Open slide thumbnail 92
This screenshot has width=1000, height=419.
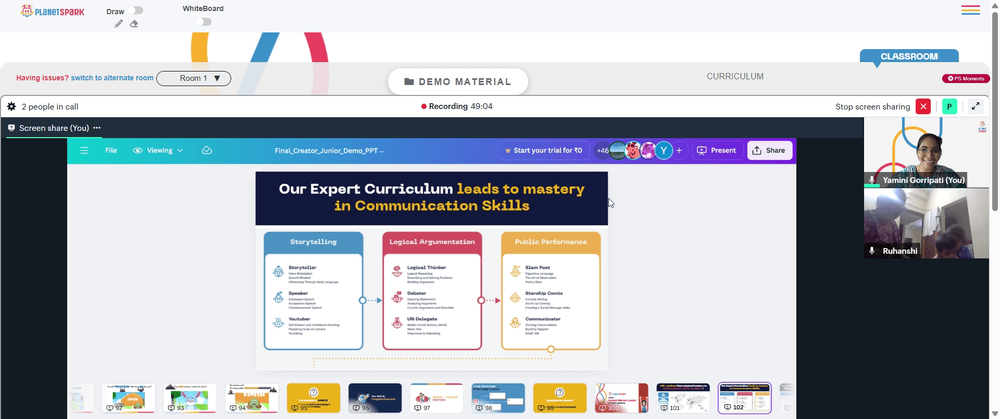click(x=128, y=398)
